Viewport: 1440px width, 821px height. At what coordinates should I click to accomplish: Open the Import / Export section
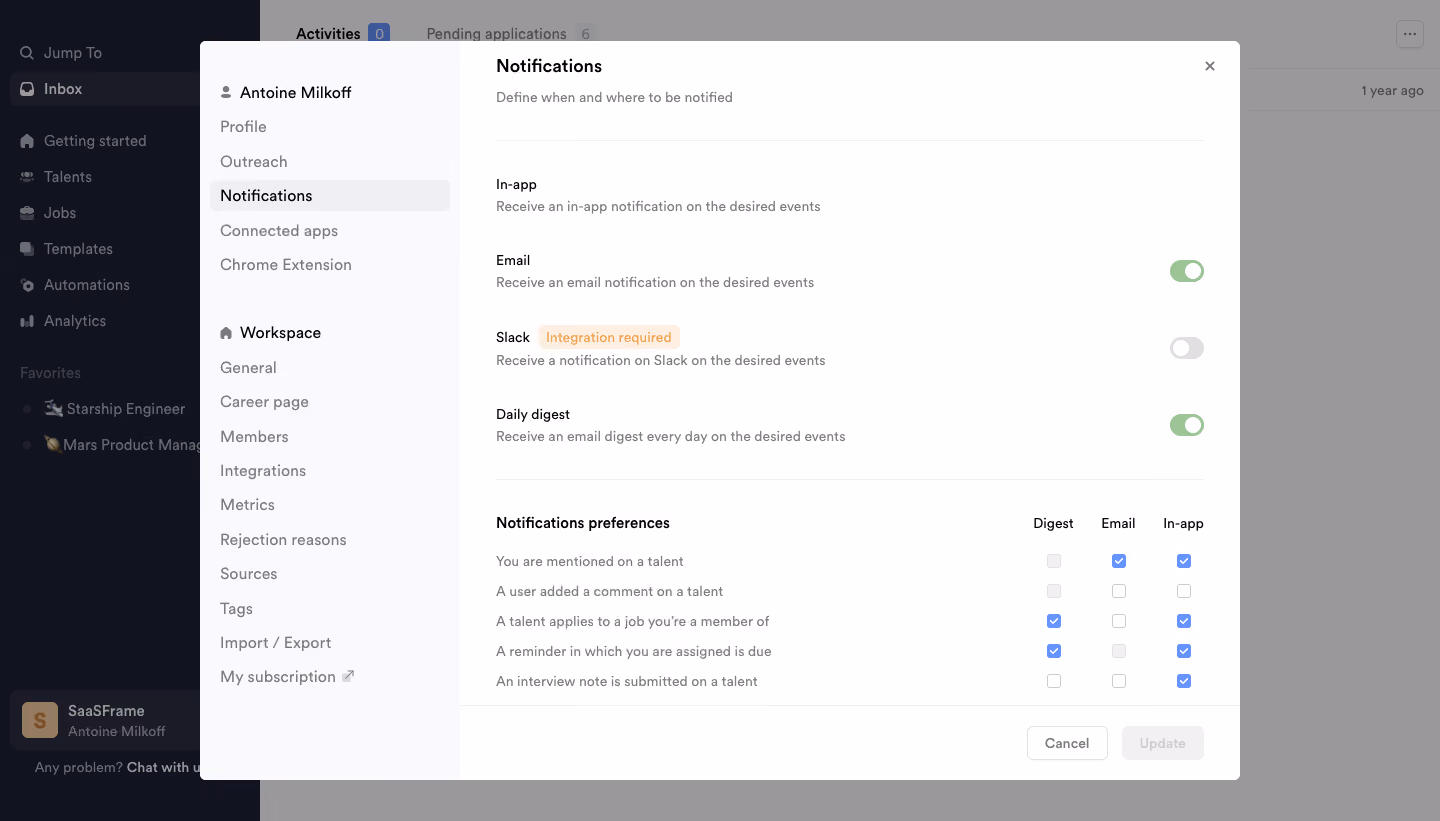330,642
